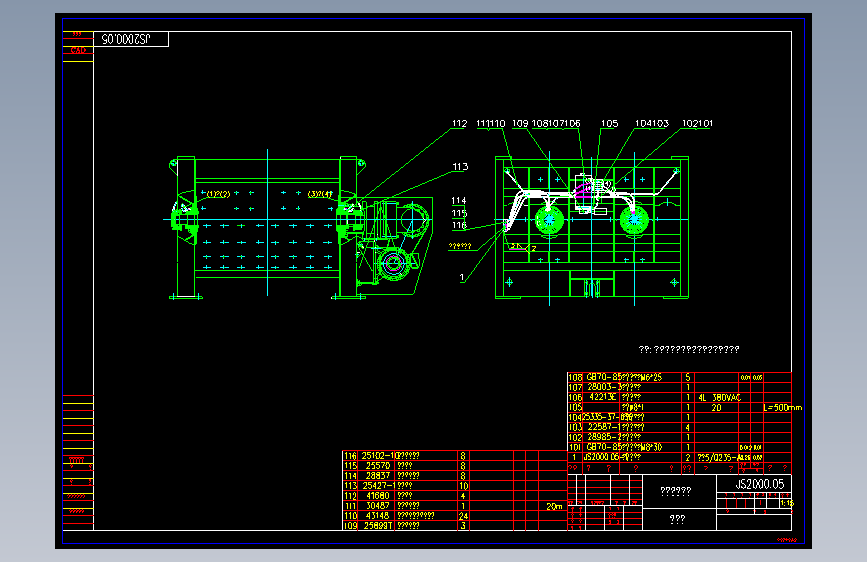Select callout label 105 above the right view
Image resolution: width=867 pixels, height=562 pixels.
coord(609,123)
